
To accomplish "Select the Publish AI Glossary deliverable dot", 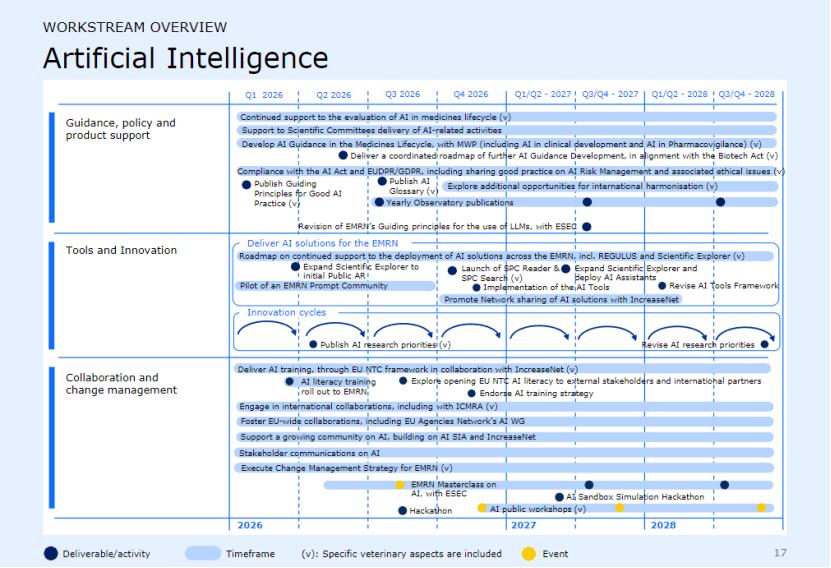I will (x=383, y=182).
